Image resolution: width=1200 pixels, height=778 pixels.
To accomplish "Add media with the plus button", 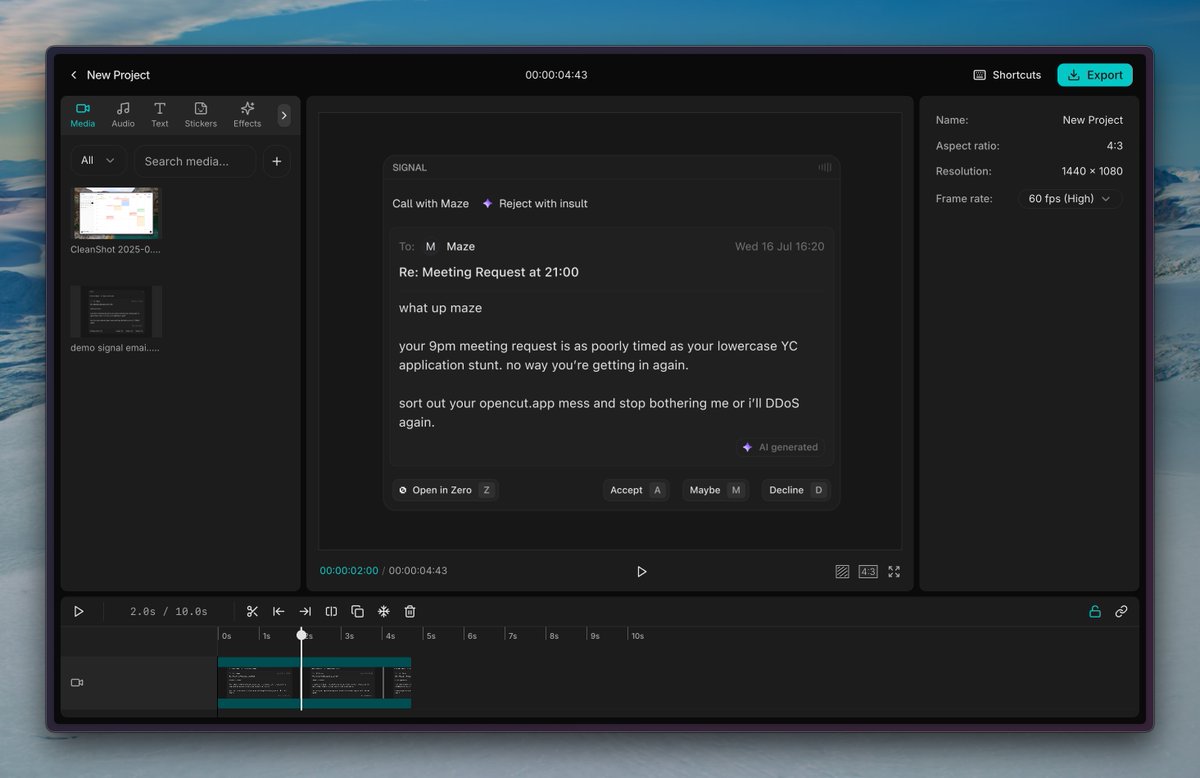I will tap(277, 161).
